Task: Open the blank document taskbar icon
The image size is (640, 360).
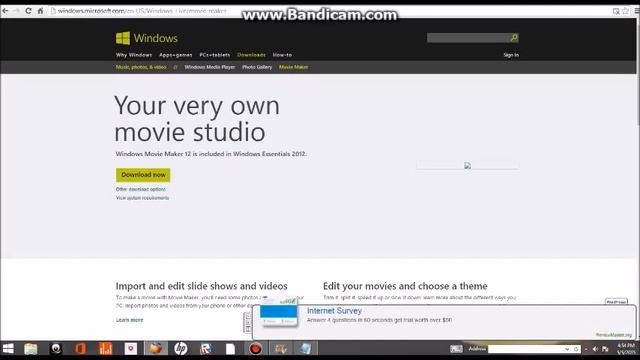Action: point(231,349)
